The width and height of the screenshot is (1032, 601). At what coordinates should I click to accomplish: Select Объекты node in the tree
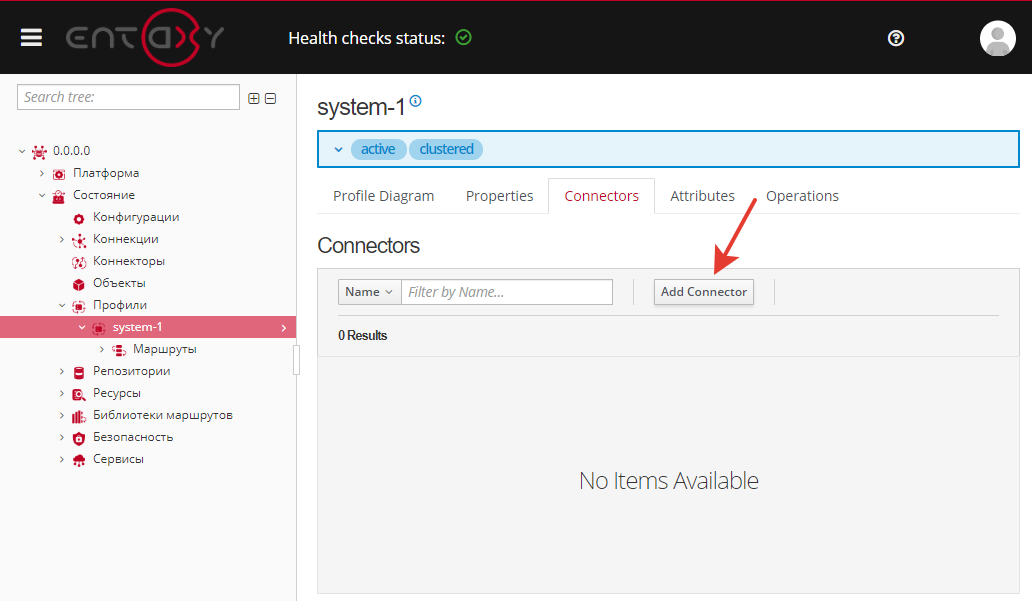(x=119, y=283)
